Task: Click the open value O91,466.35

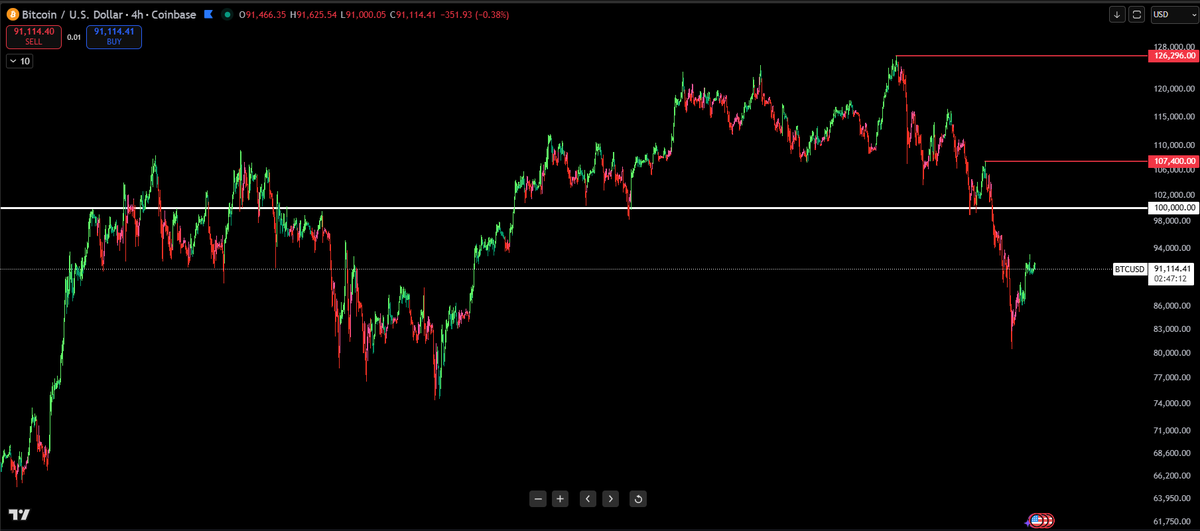Action: coord(260,15)
